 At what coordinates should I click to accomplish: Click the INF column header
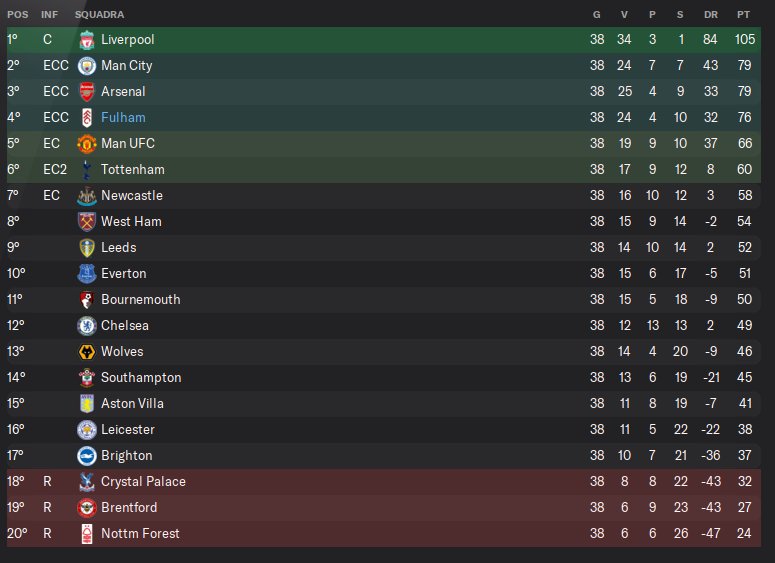50,15
